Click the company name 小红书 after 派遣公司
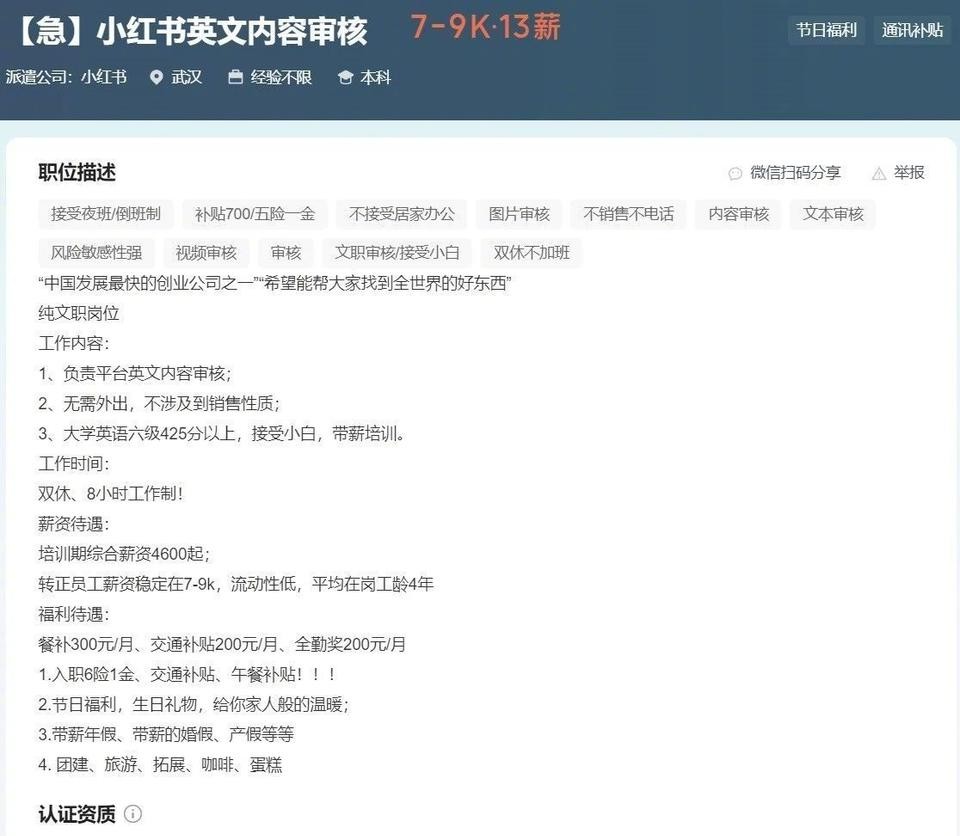The width and height of the screenshot is (960, 836). coord(104,77)
